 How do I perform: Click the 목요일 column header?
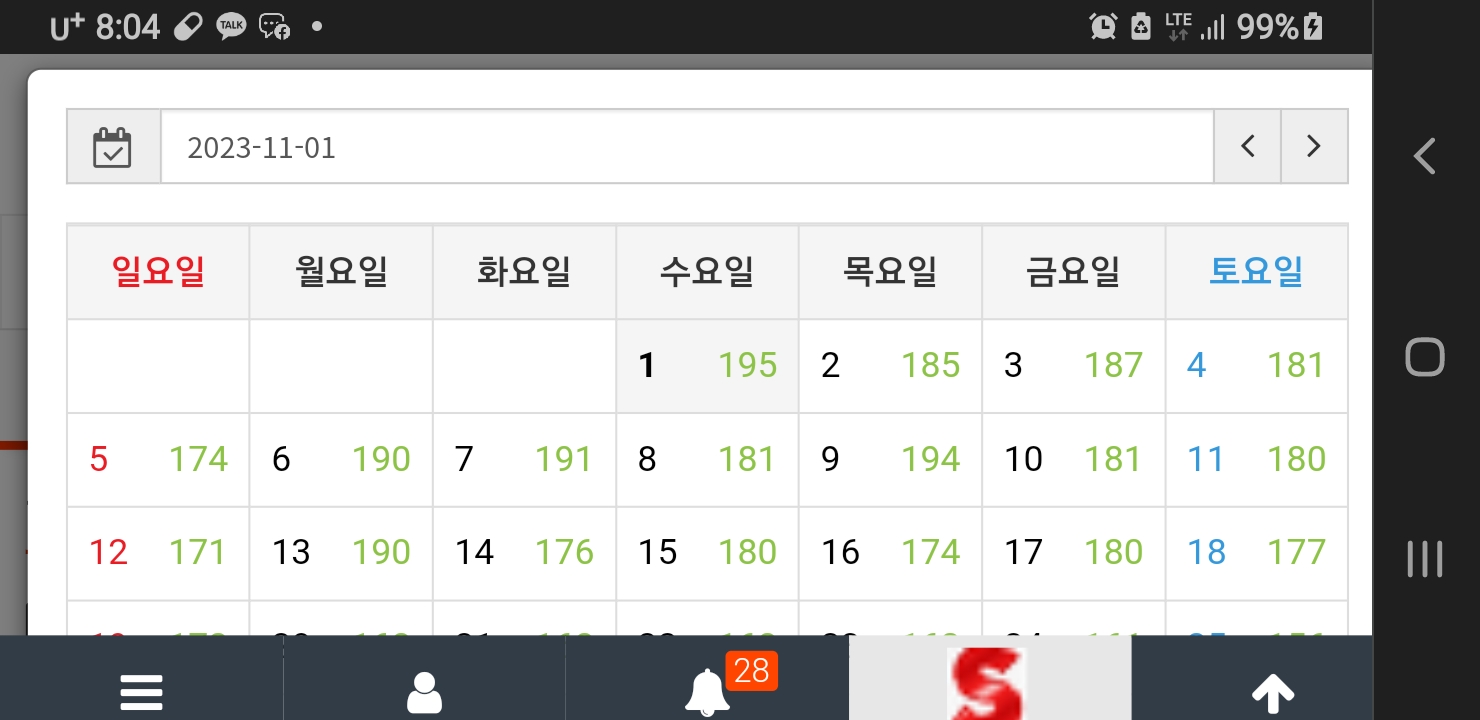(x=890, y=272)
